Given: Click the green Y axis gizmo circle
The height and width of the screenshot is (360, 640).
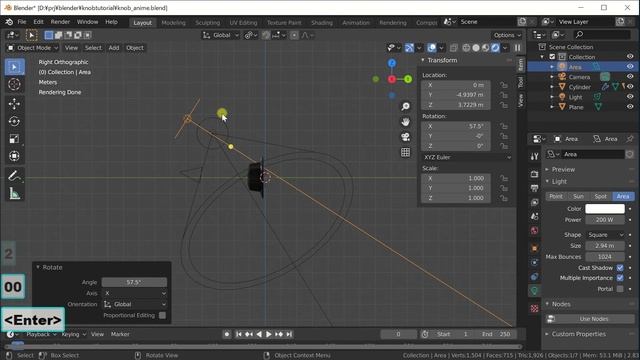Looking at the screenshot, I should (x=408, y=79).
